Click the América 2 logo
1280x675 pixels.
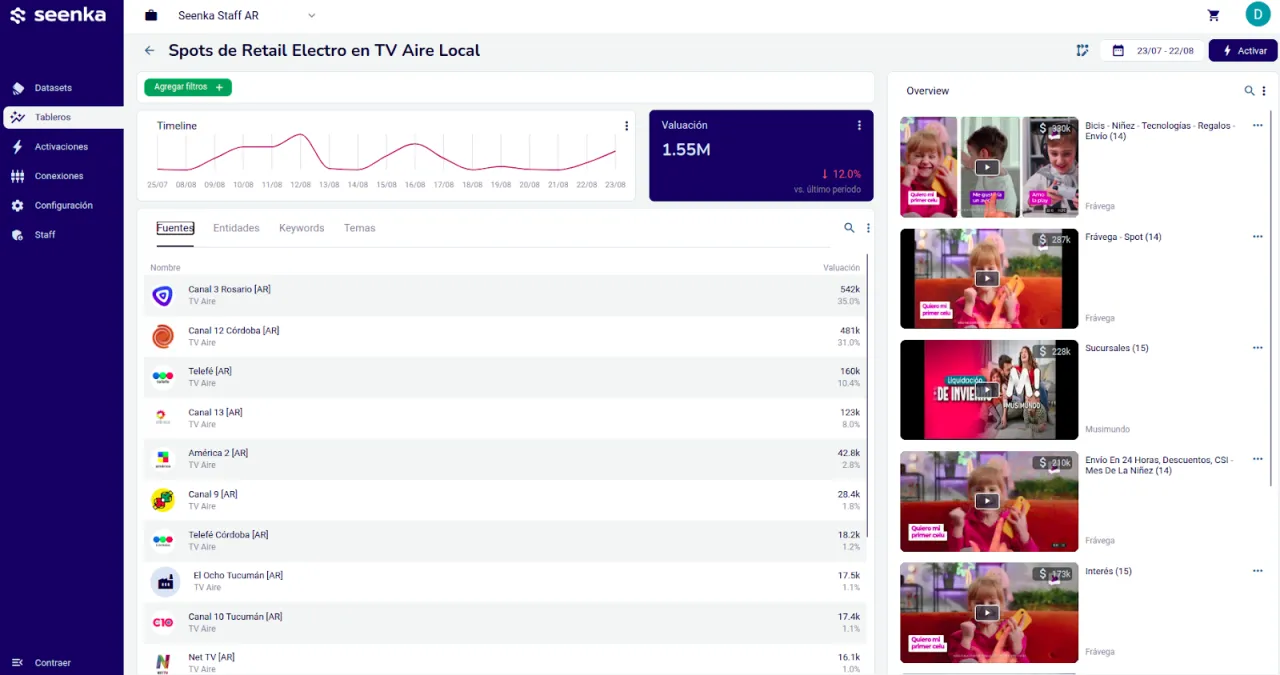[x=162, y=459]
